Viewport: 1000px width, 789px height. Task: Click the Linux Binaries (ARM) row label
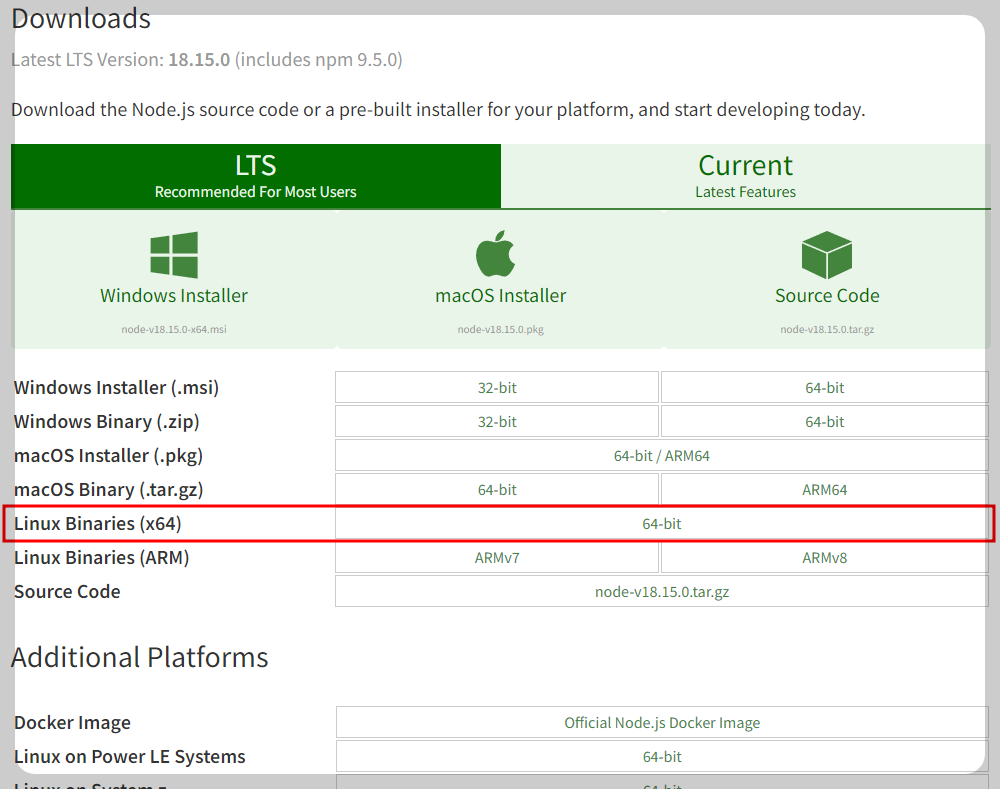point(101,557)
